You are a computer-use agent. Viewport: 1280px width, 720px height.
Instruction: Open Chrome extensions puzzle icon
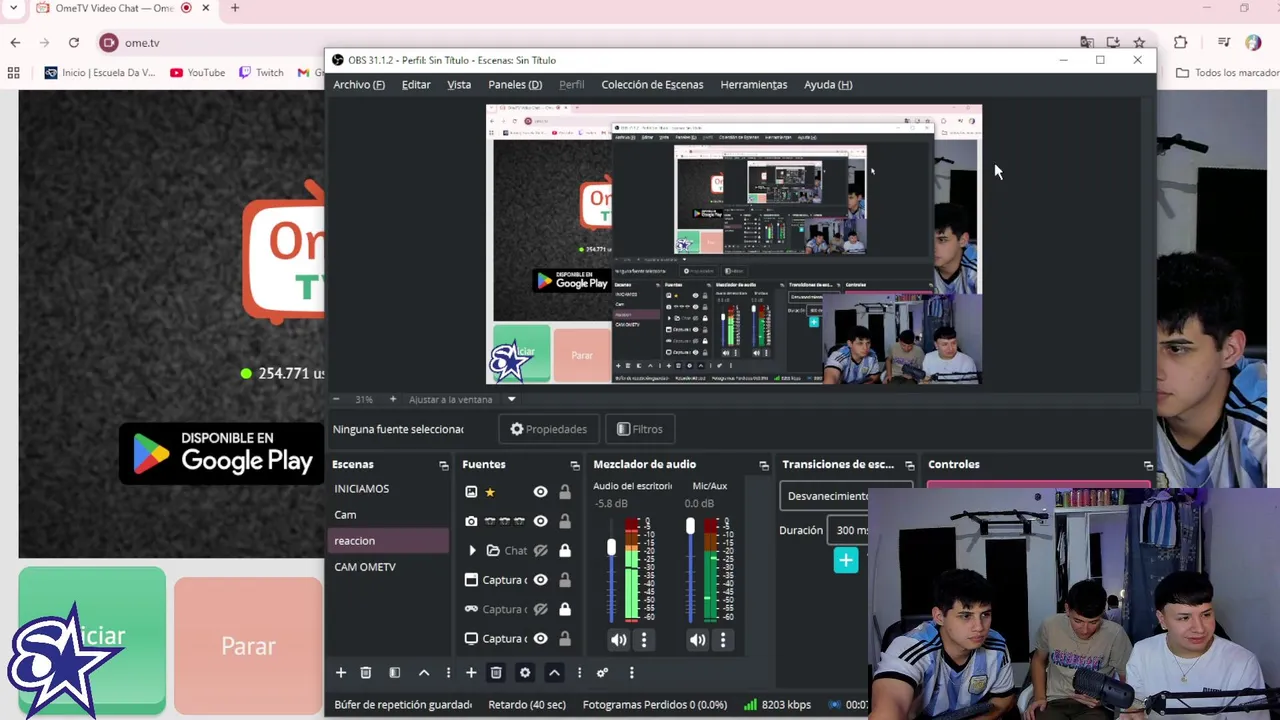point(1180,42)
